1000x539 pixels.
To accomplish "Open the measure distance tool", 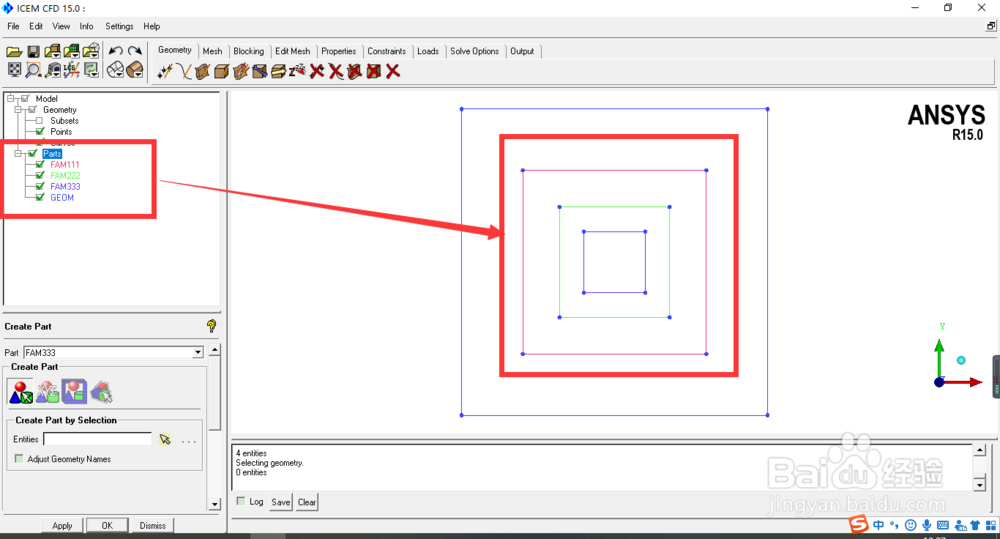I will pyautogui.click(x=53, y=70).
